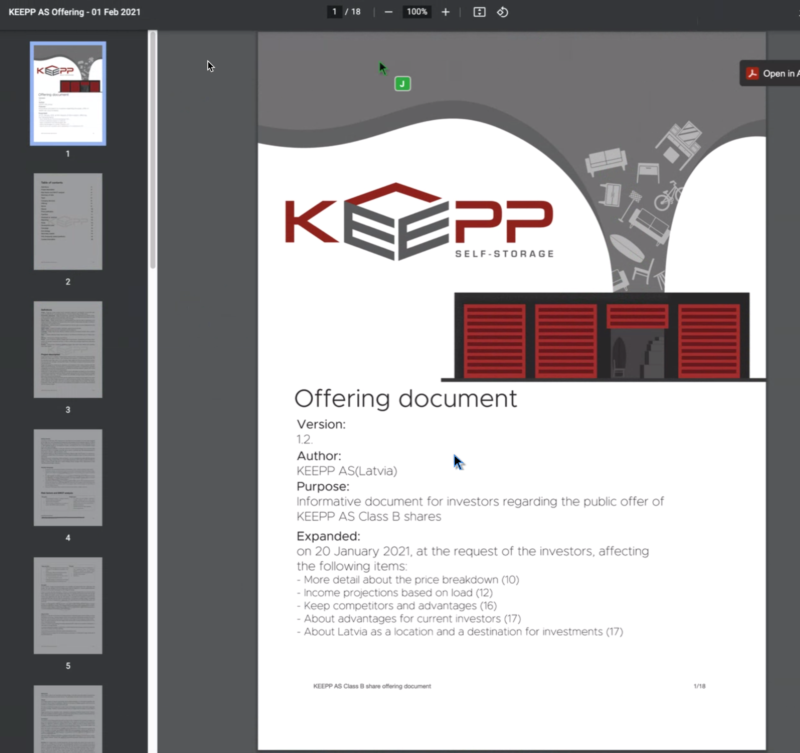This screenshot has height=753, width=800.
Task: Click the zoom in plus icon
Action: tap(445, 12)
